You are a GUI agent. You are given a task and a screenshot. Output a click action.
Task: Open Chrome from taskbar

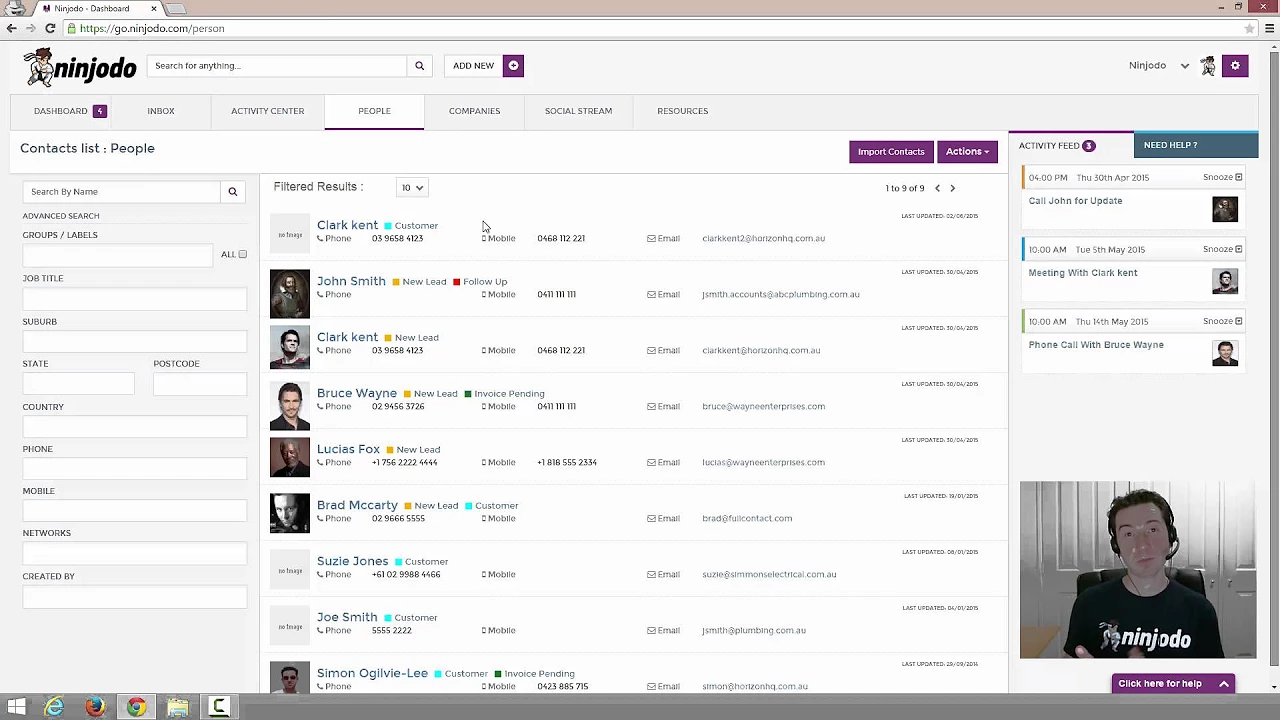(136, 707)
